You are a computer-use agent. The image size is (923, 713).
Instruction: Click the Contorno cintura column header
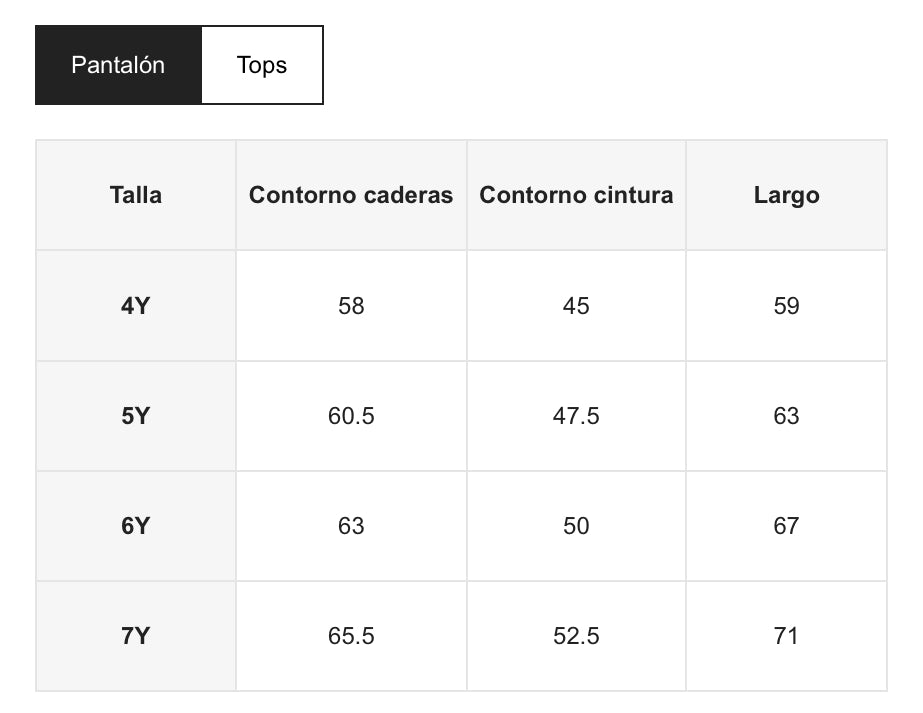pyautogui.click(x=576, y=195)
